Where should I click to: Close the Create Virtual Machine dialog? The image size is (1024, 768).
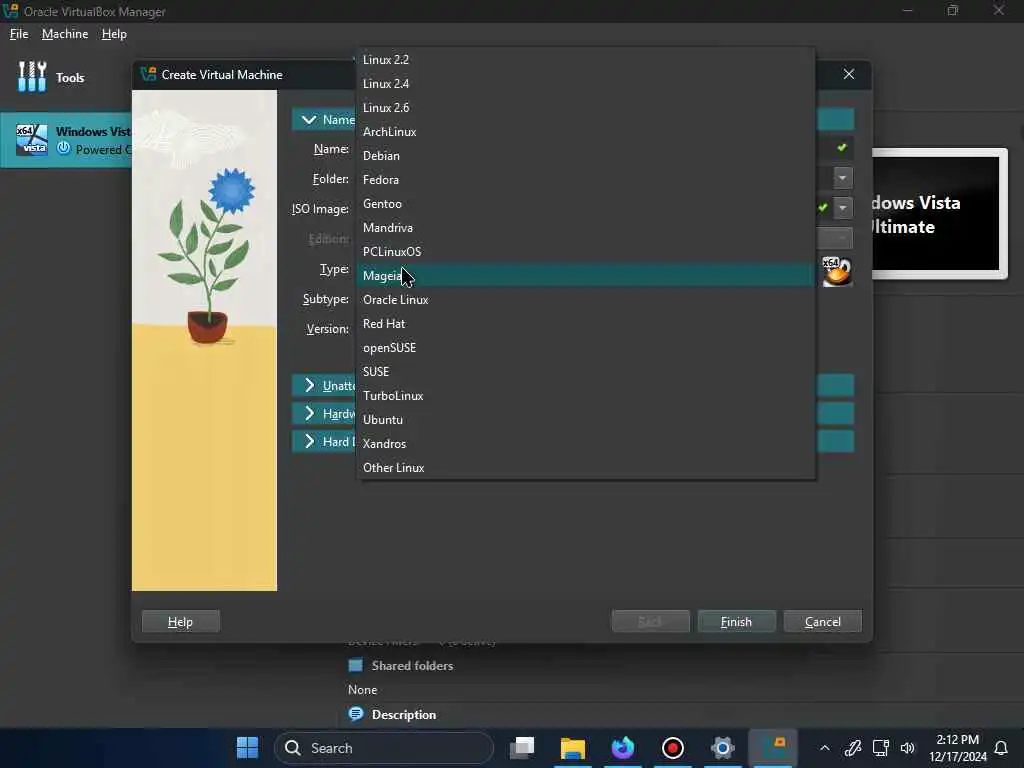(x=849, y=74)
